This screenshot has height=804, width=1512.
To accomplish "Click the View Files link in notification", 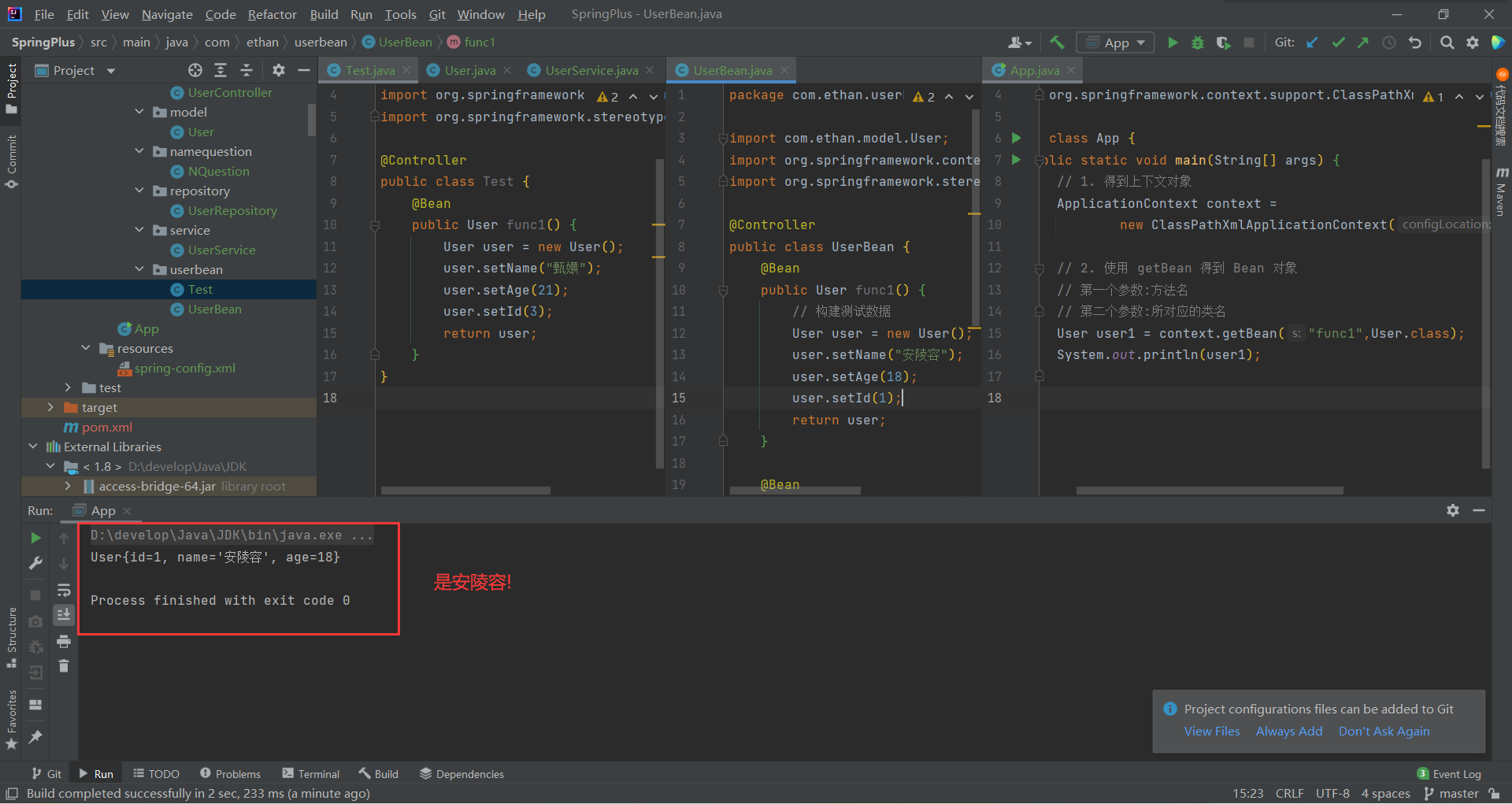I will 1212,731.
